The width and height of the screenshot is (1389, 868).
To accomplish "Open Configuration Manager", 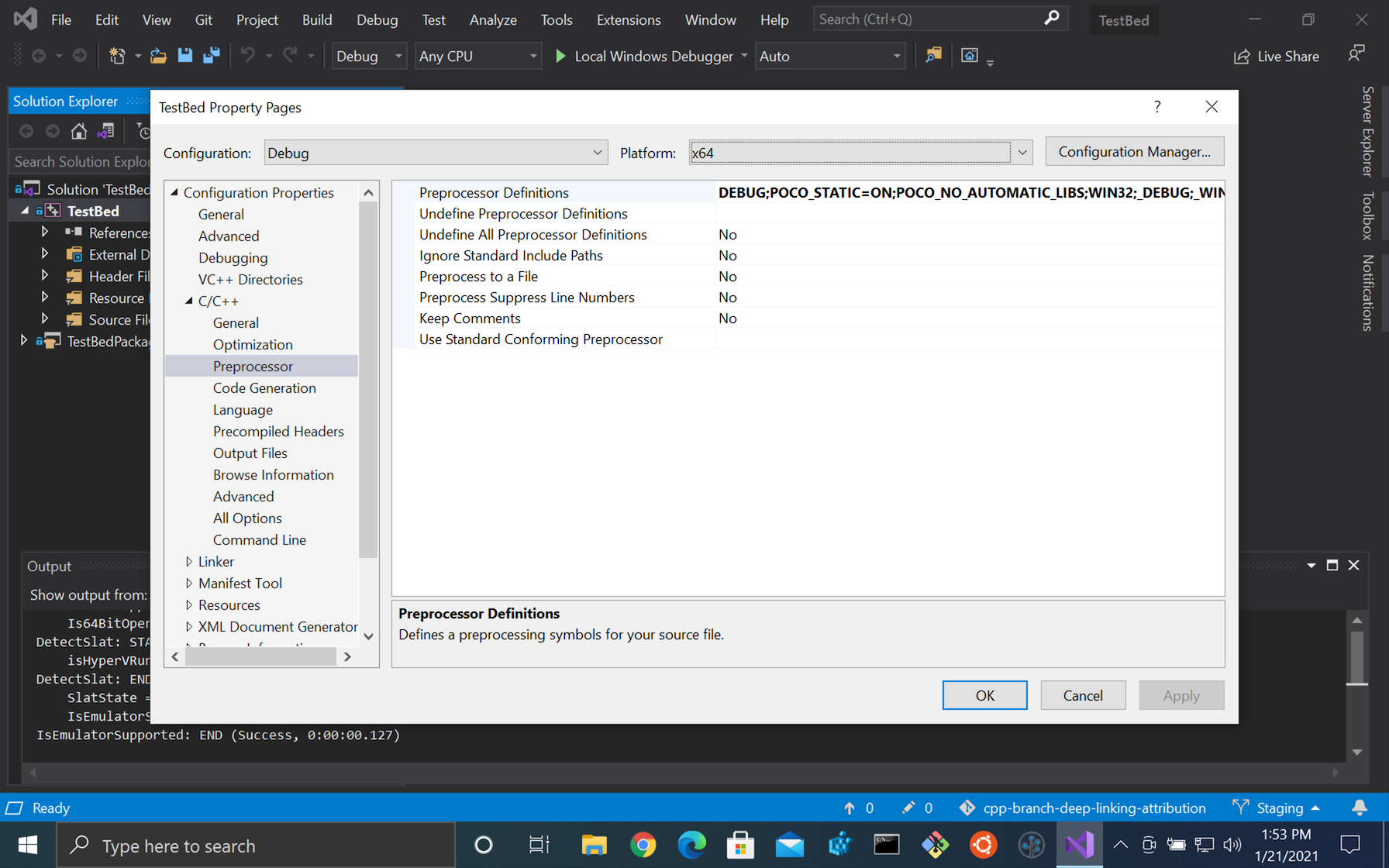I will pyautogui.click(x=1134, y=151).
